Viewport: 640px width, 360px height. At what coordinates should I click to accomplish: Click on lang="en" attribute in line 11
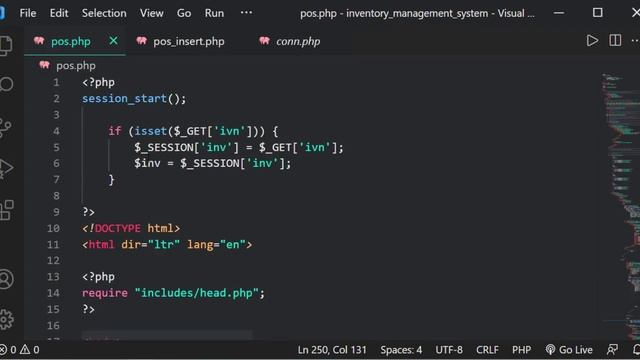[x=216, y=244]
